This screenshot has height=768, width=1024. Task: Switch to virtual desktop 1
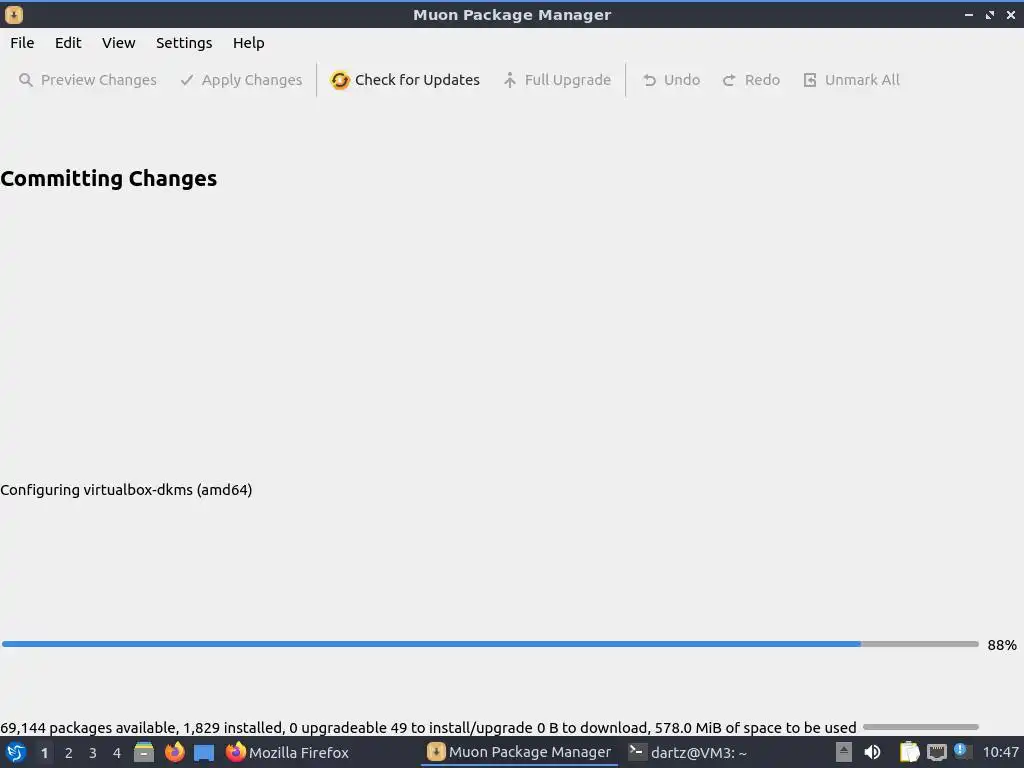(44, 753)
